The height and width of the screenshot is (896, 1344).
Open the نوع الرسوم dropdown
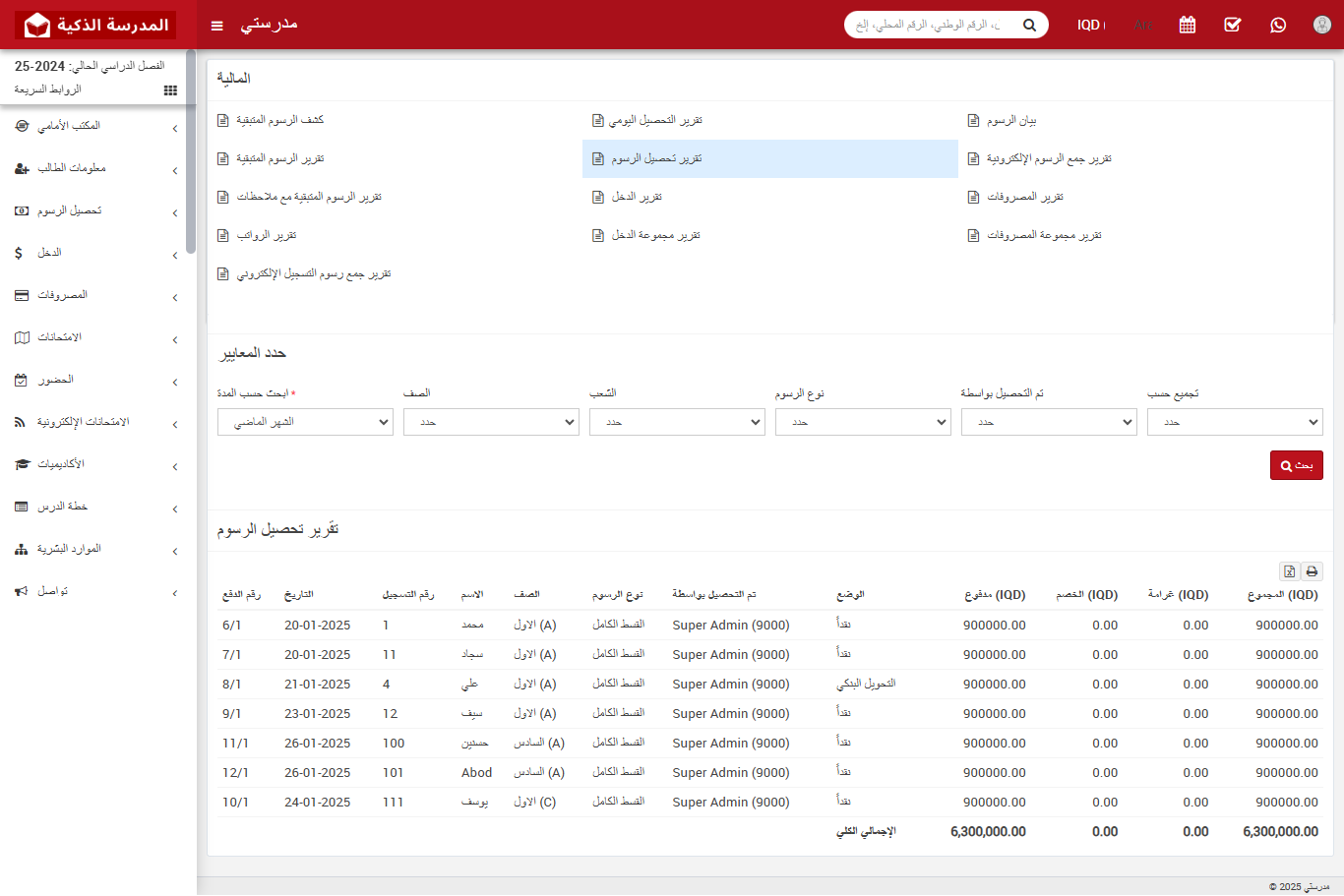[x=863, y=422]
